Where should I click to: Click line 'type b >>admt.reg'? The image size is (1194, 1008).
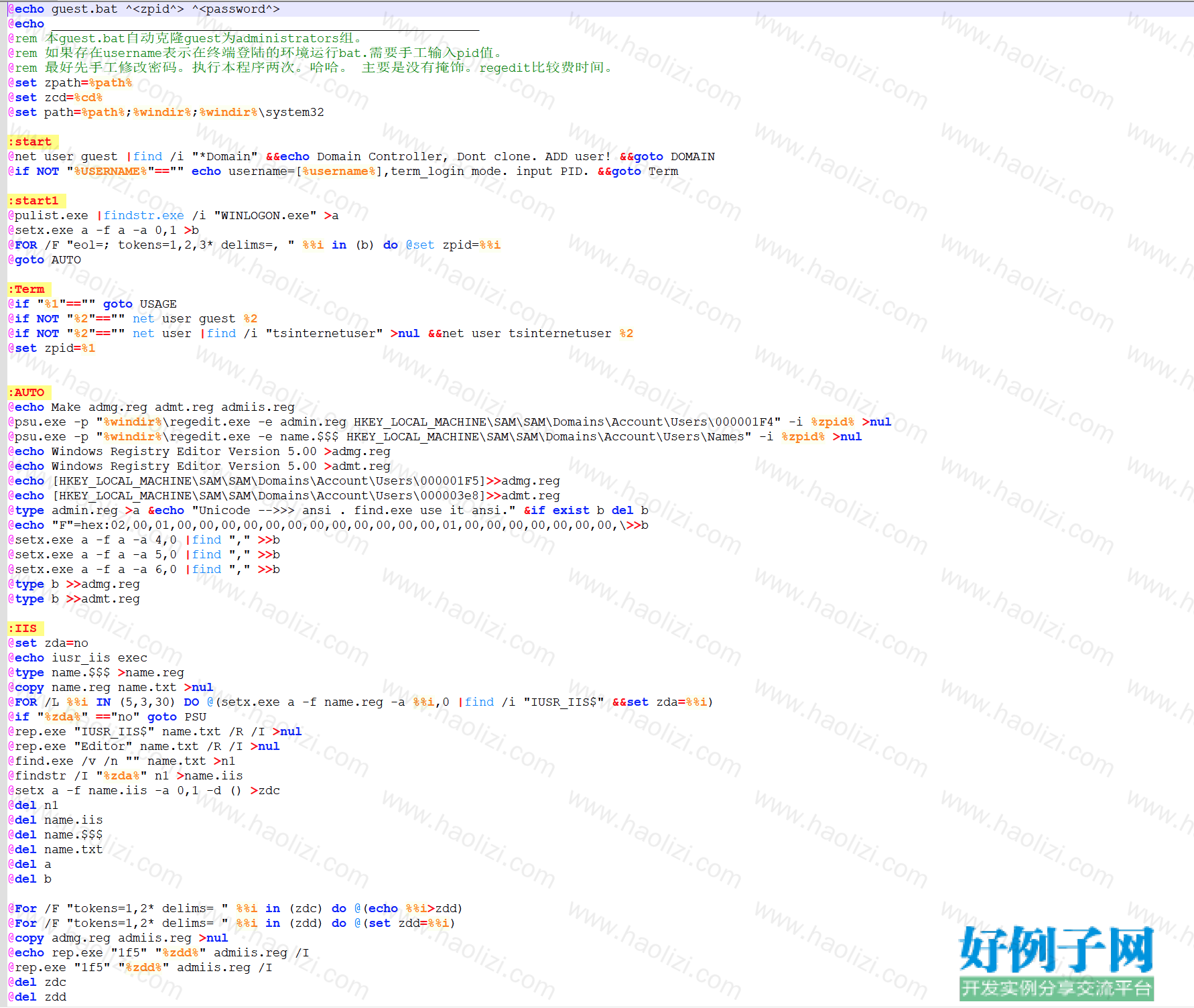[74, 598]
